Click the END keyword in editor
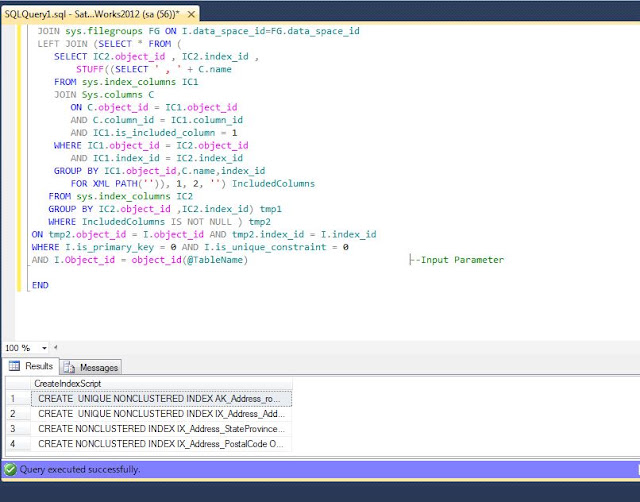Viewport: 640px width, 502px height. [40, 285]
